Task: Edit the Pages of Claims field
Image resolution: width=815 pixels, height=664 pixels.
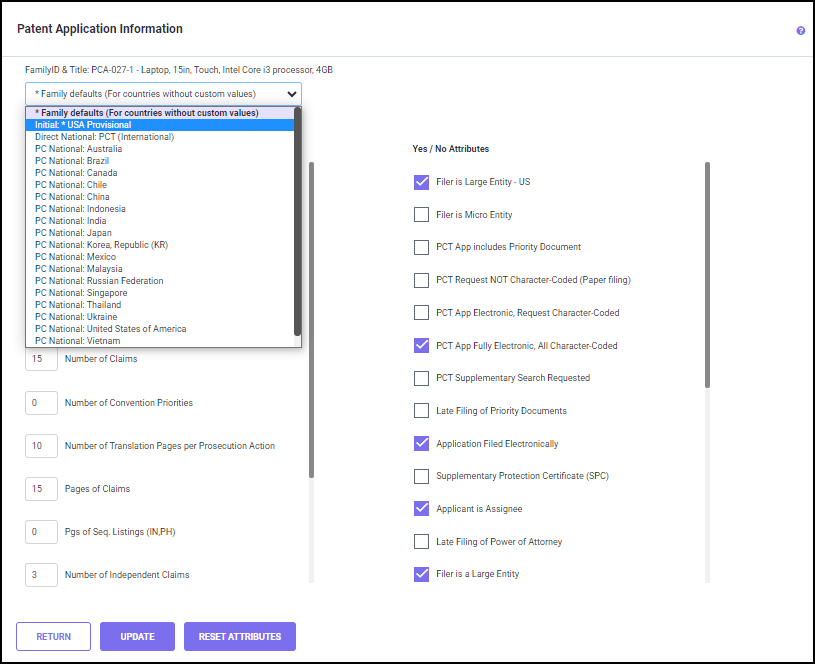Action: [41, 489]
